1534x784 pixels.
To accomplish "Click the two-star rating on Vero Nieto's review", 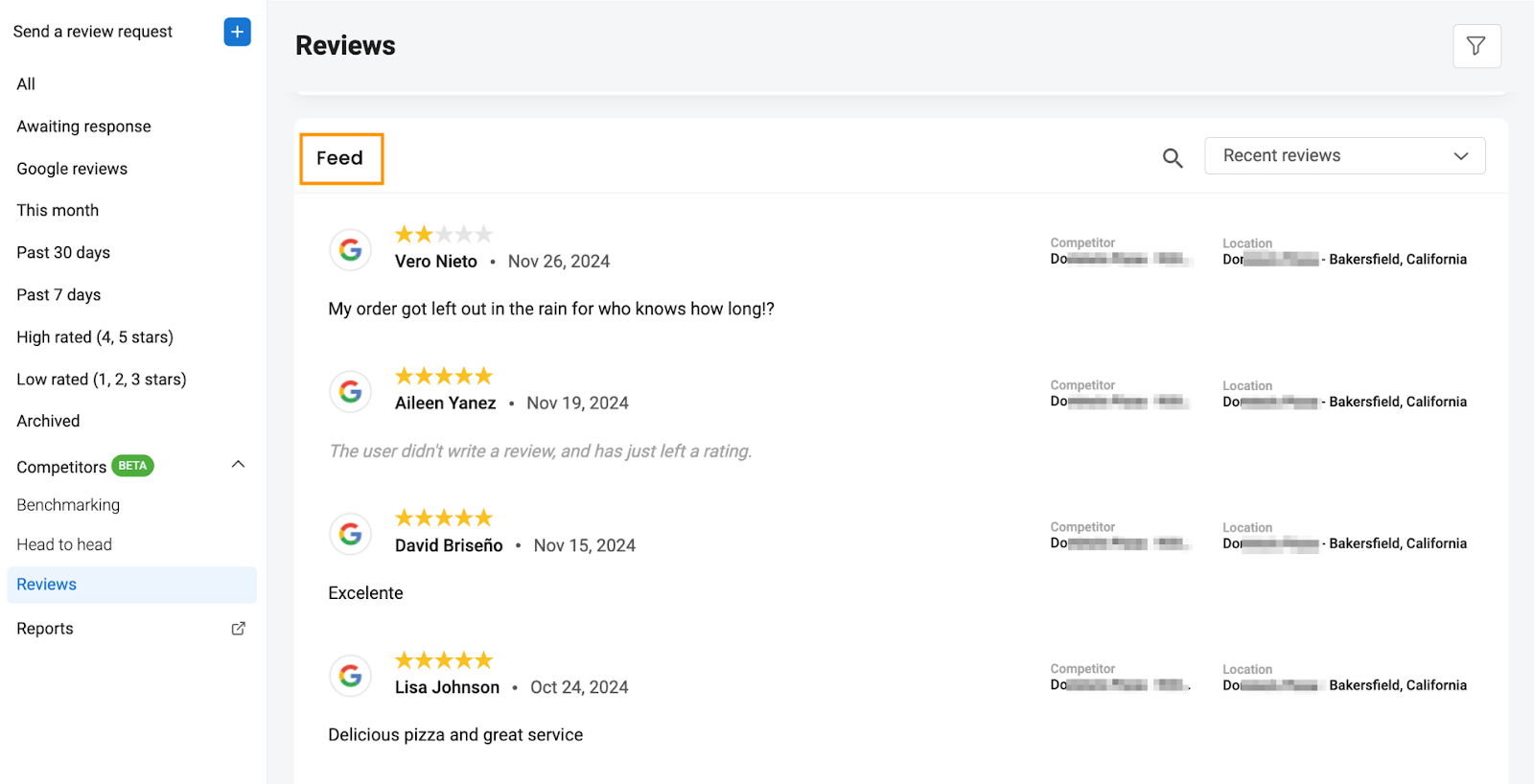I will tap(444, 234).
